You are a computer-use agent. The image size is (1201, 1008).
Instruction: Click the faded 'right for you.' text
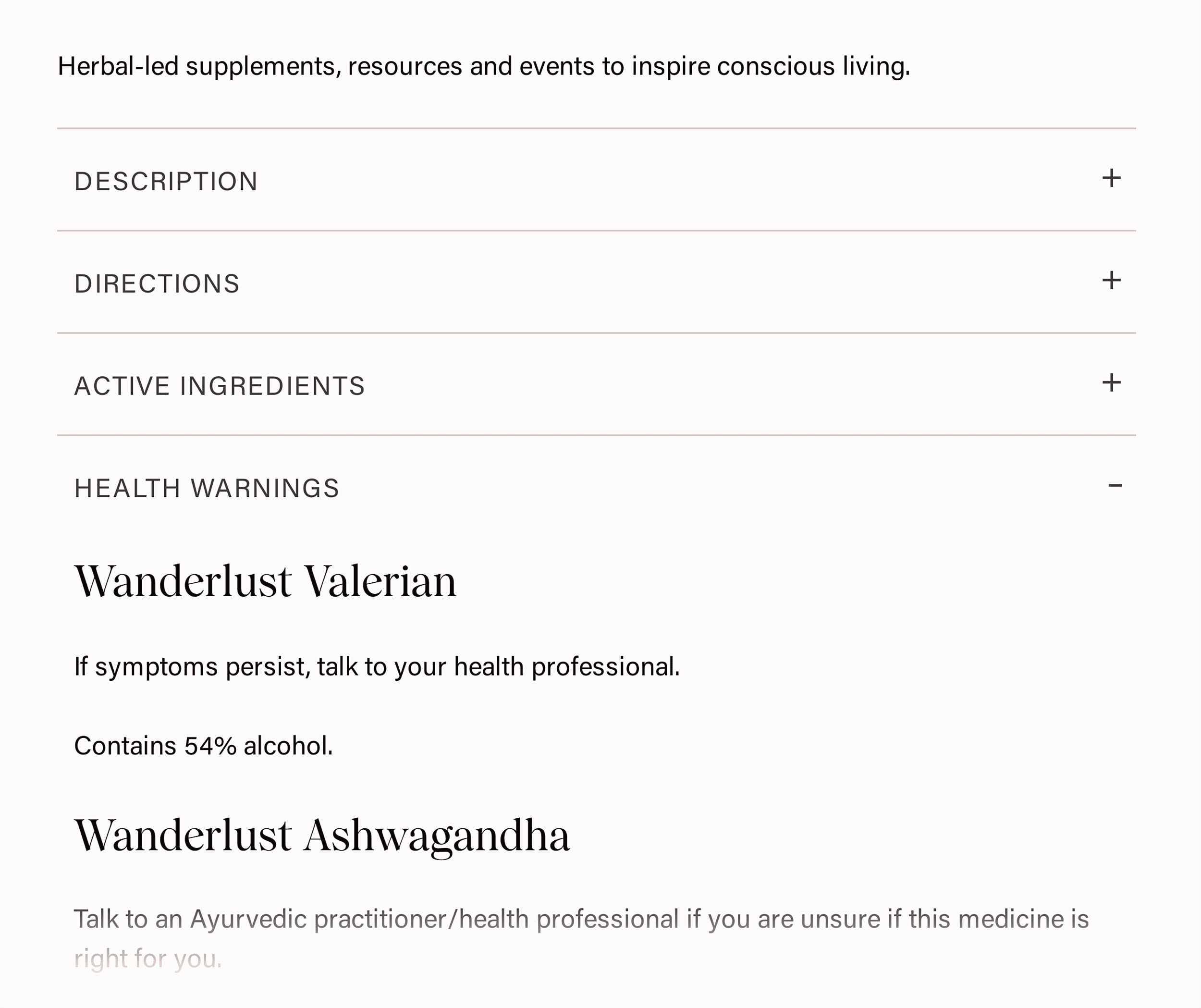(147, 959)
